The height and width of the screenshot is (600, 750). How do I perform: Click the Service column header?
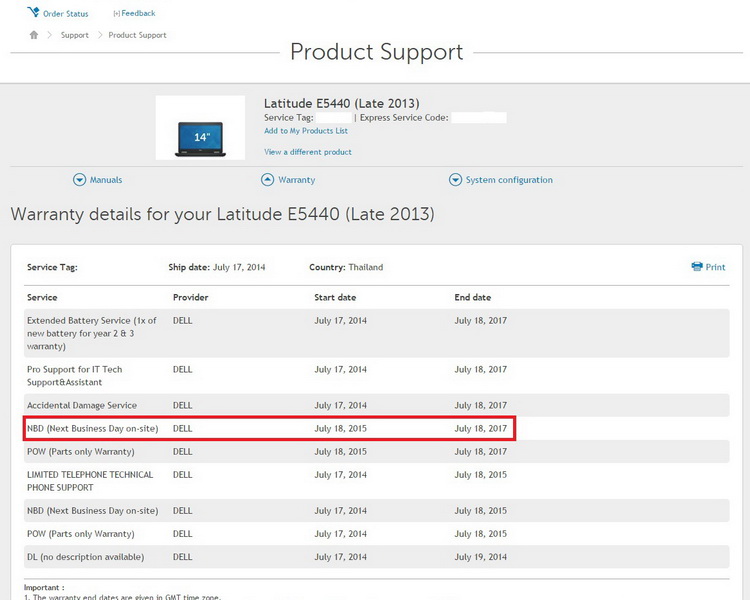pyautogui.click(x=42, y=297)
